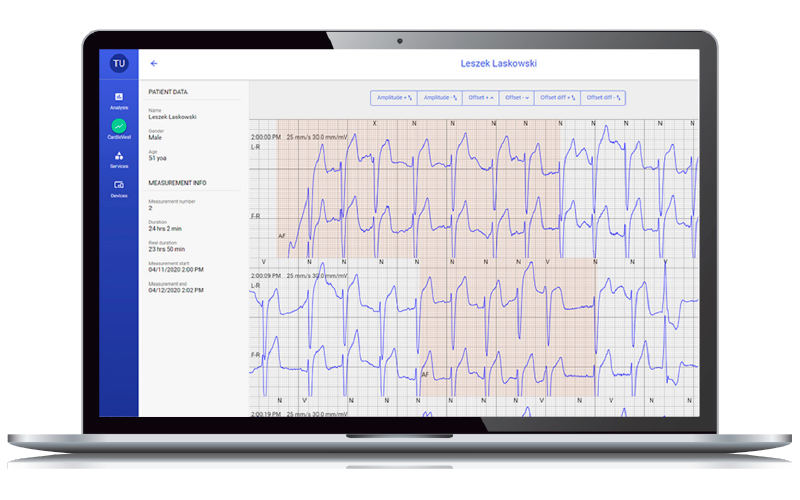Click the L-R lead label in first strip
Viewport: 800px width, 500px height.
click(x=256, y=147)
